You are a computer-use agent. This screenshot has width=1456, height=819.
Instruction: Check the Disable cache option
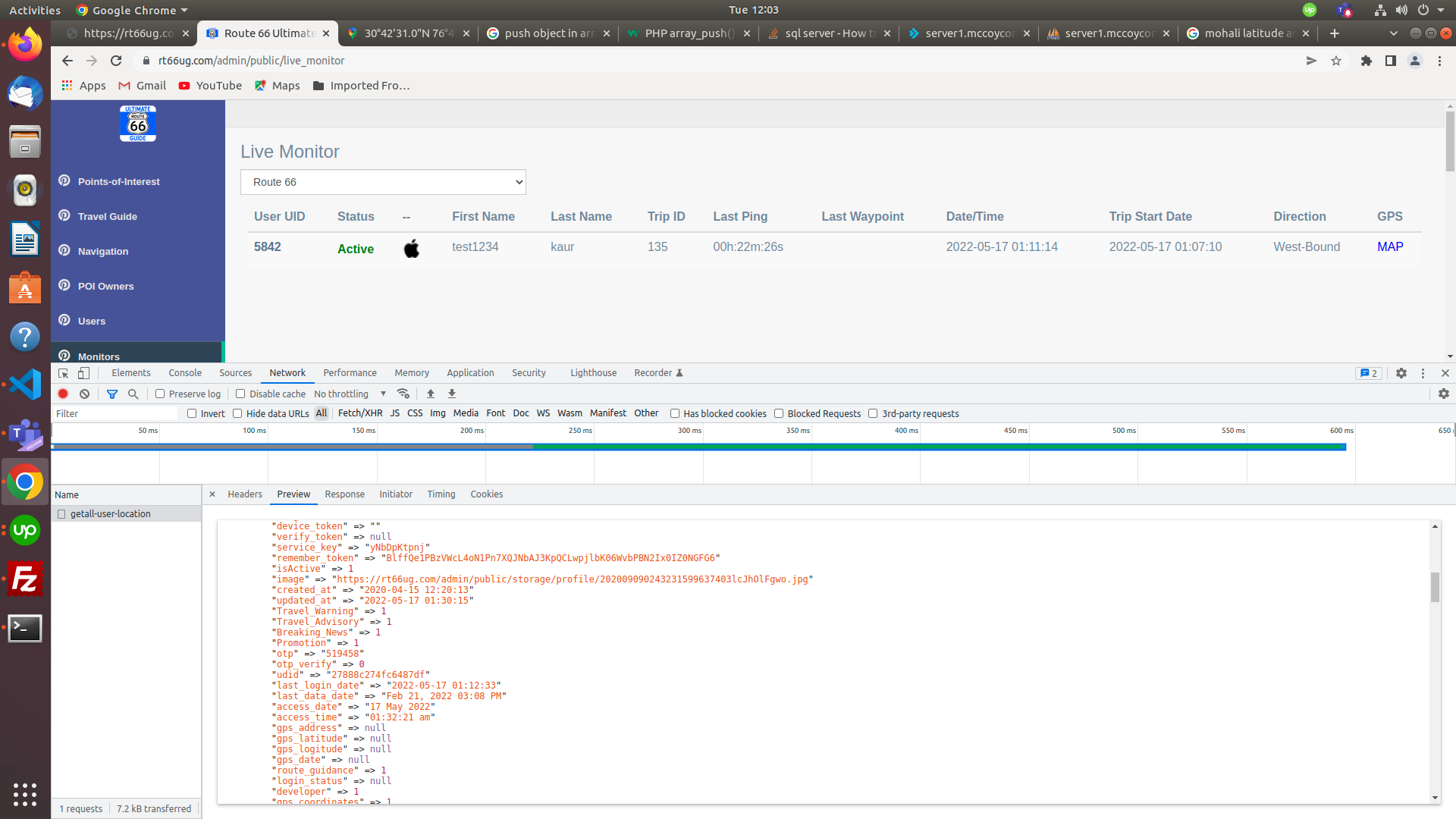240,394
